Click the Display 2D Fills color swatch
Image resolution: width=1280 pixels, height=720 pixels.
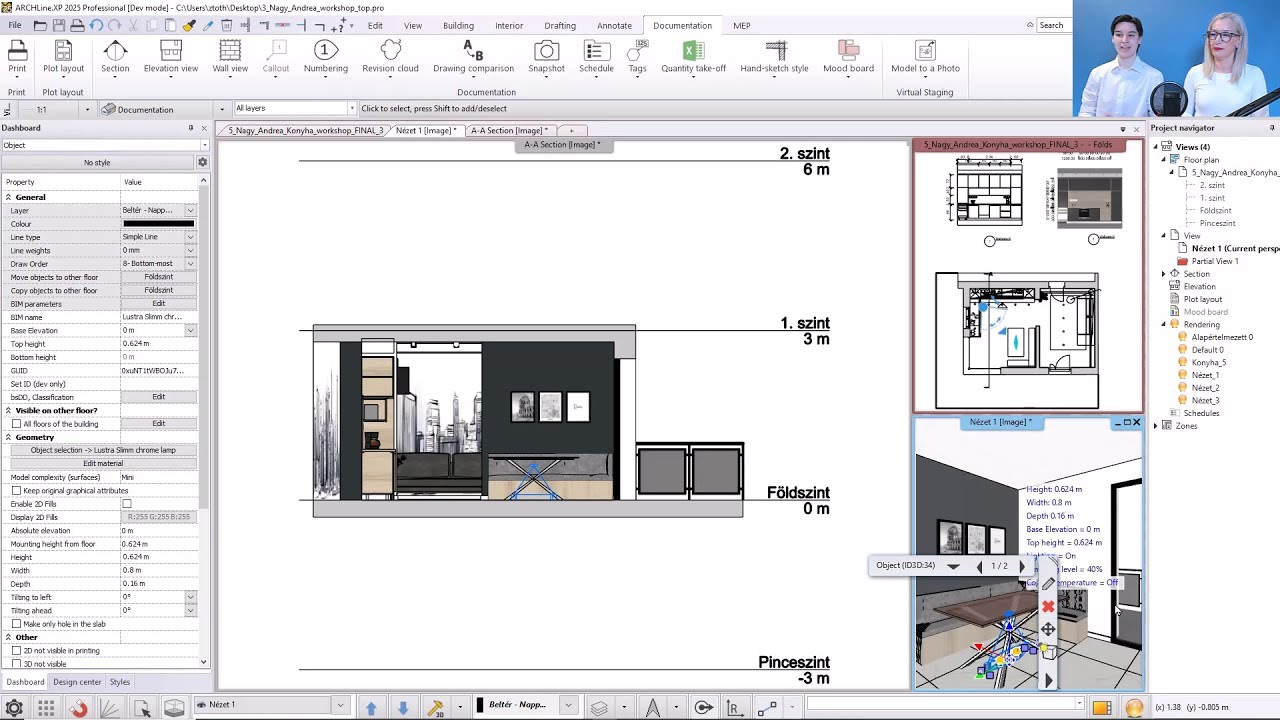click(x=158, y=517)
